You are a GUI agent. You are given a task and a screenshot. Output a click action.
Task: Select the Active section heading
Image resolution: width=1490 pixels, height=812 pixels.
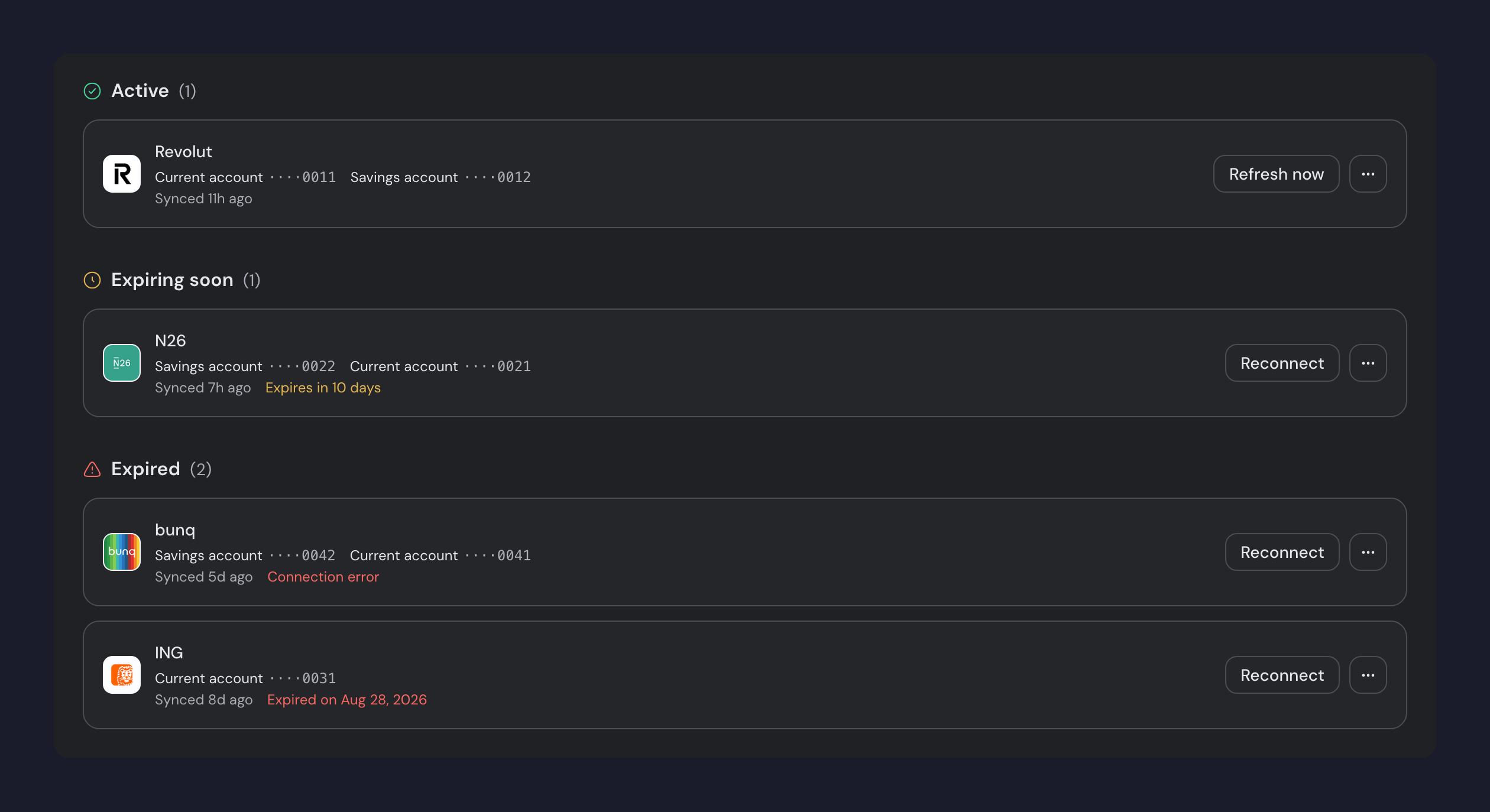click(x=140, y=91)
